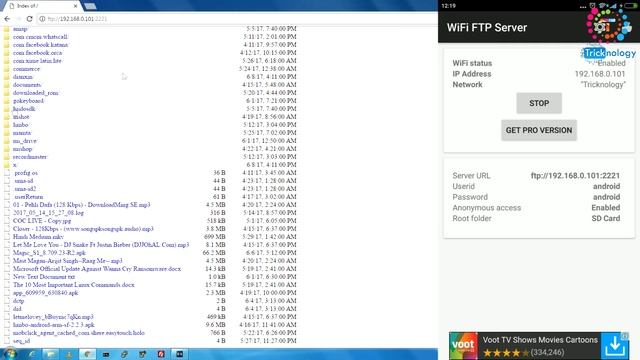Click the WiFi FTP Server title

(487, 27)
